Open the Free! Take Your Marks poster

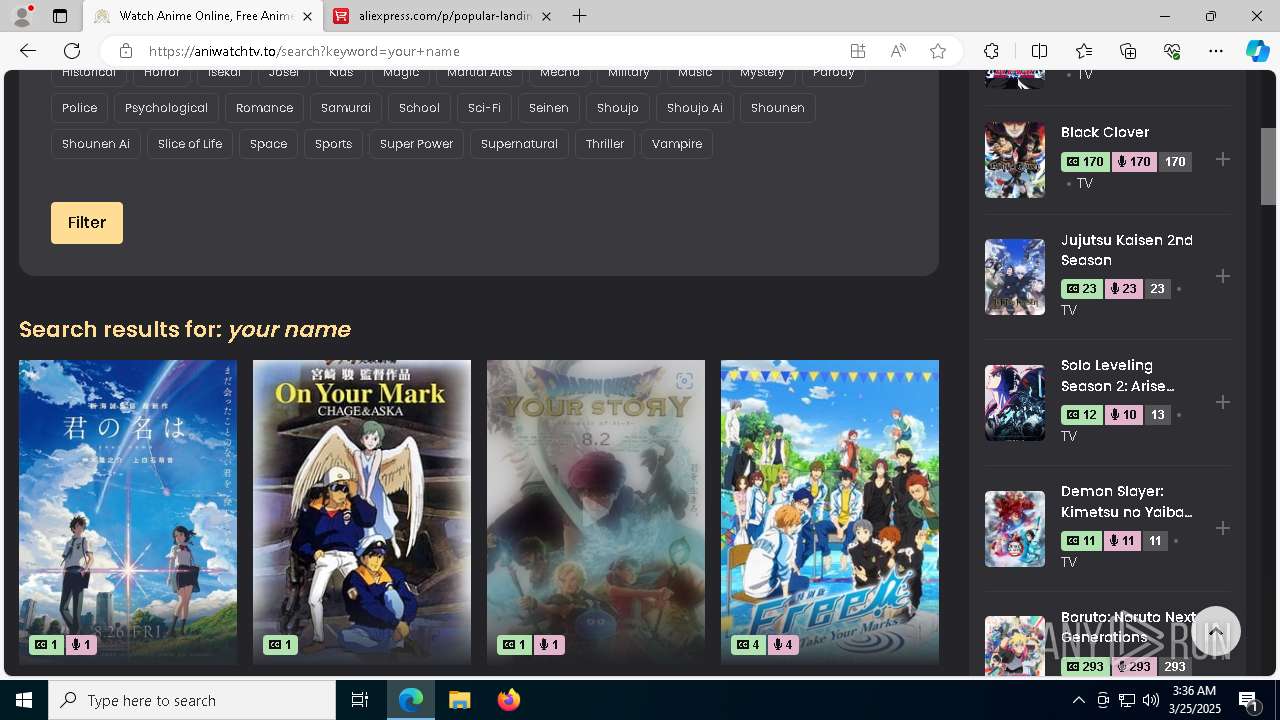830,512
